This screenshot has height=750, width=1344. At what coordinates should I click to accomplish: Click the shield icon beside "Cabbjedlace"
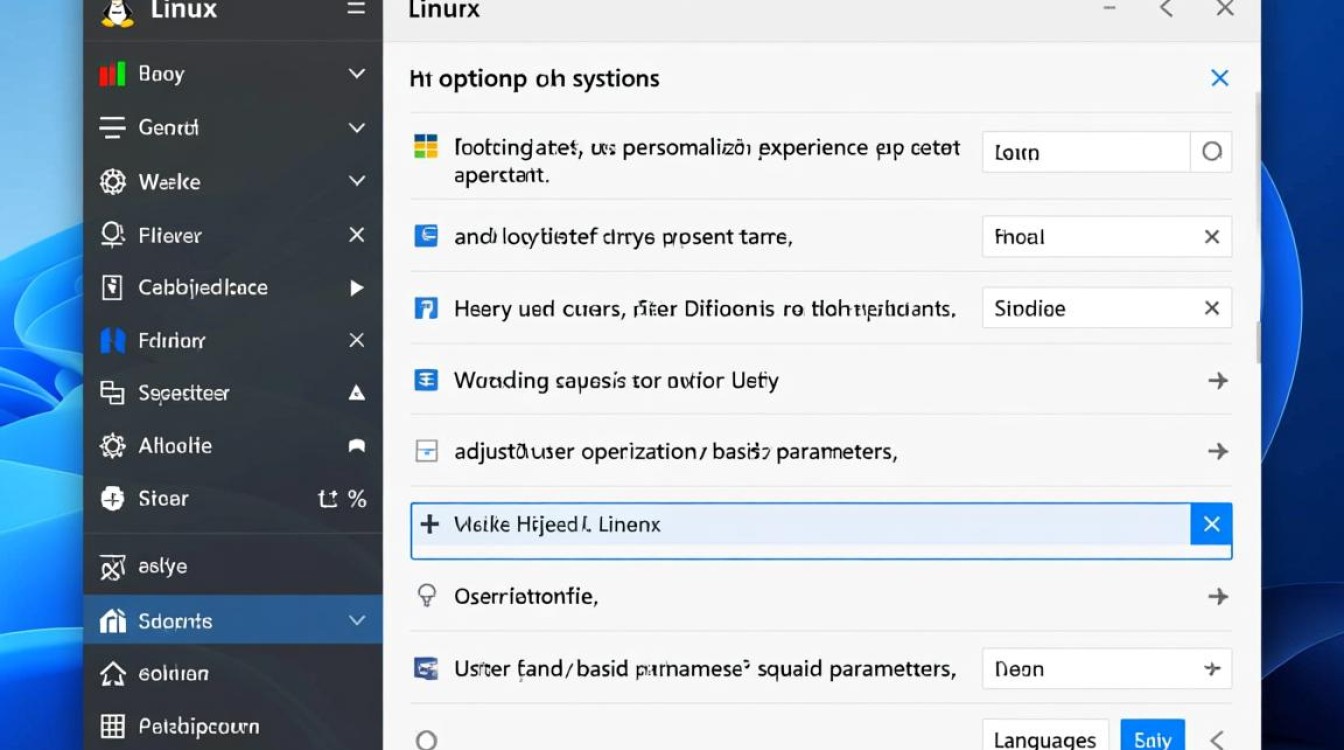[x=112, y=287]
